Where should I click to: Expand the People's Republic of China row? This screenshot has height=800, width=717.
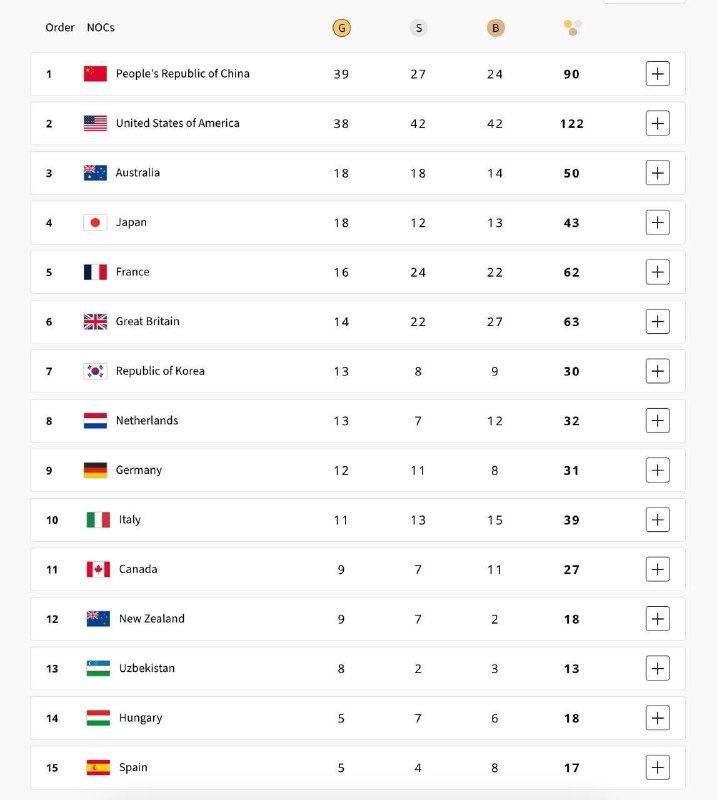657,73
